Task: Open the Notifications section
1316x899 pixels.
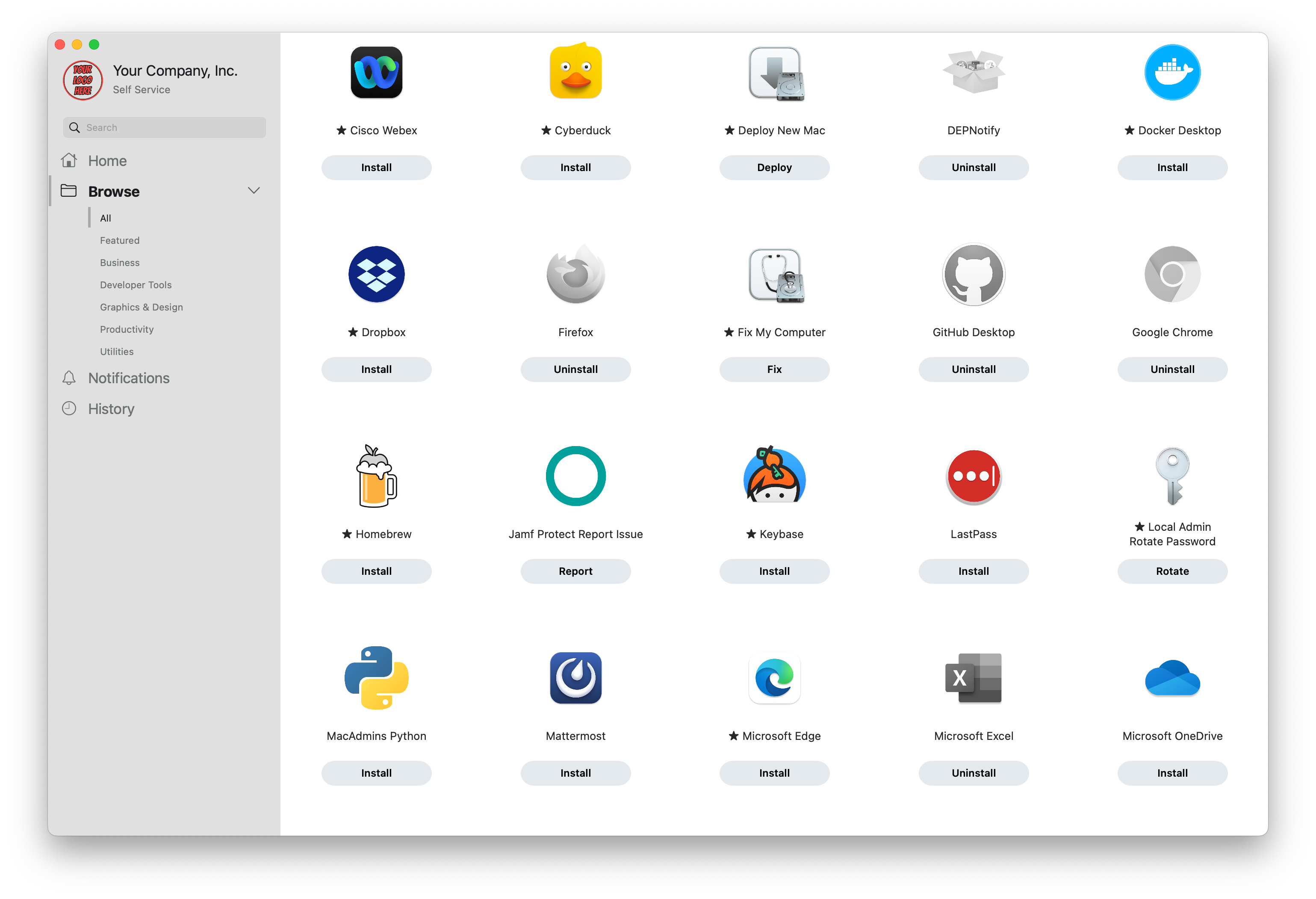Action: [129, 378]
